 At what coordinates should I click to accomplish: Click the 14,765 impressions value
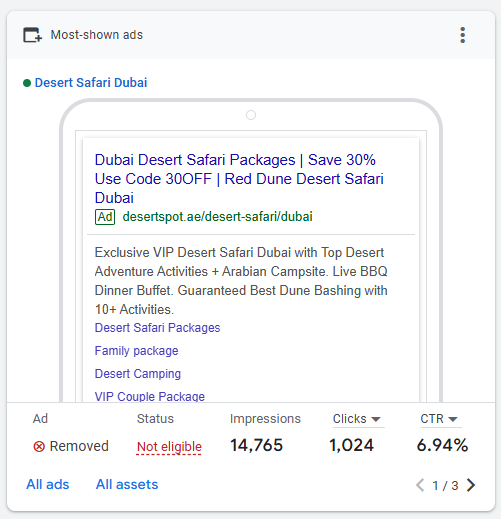256,445
